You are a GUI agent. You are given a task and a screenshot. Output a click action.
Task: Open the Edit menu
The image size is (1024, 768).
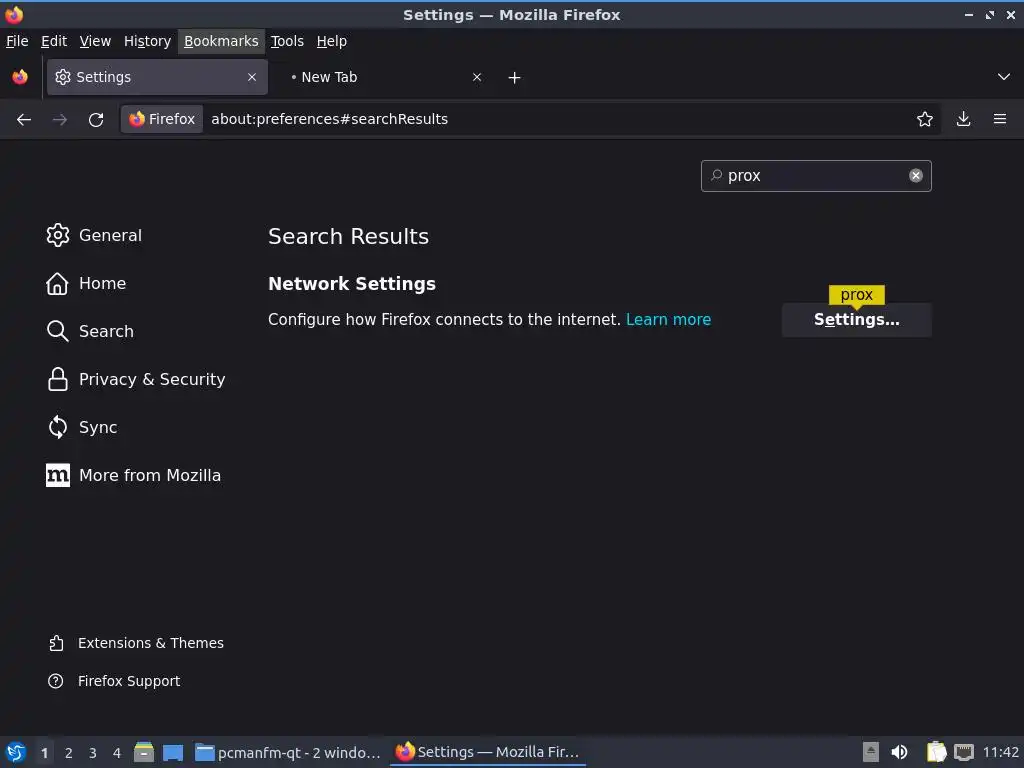54,41
